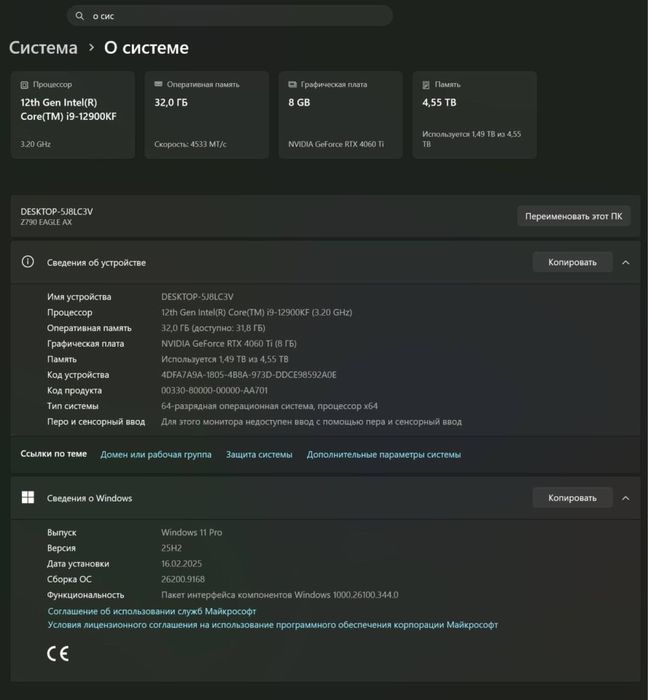Select the 'Пакет интерфейса компонентов Windows' value
Screen dimensions: 648x700
tap(280, 595)
